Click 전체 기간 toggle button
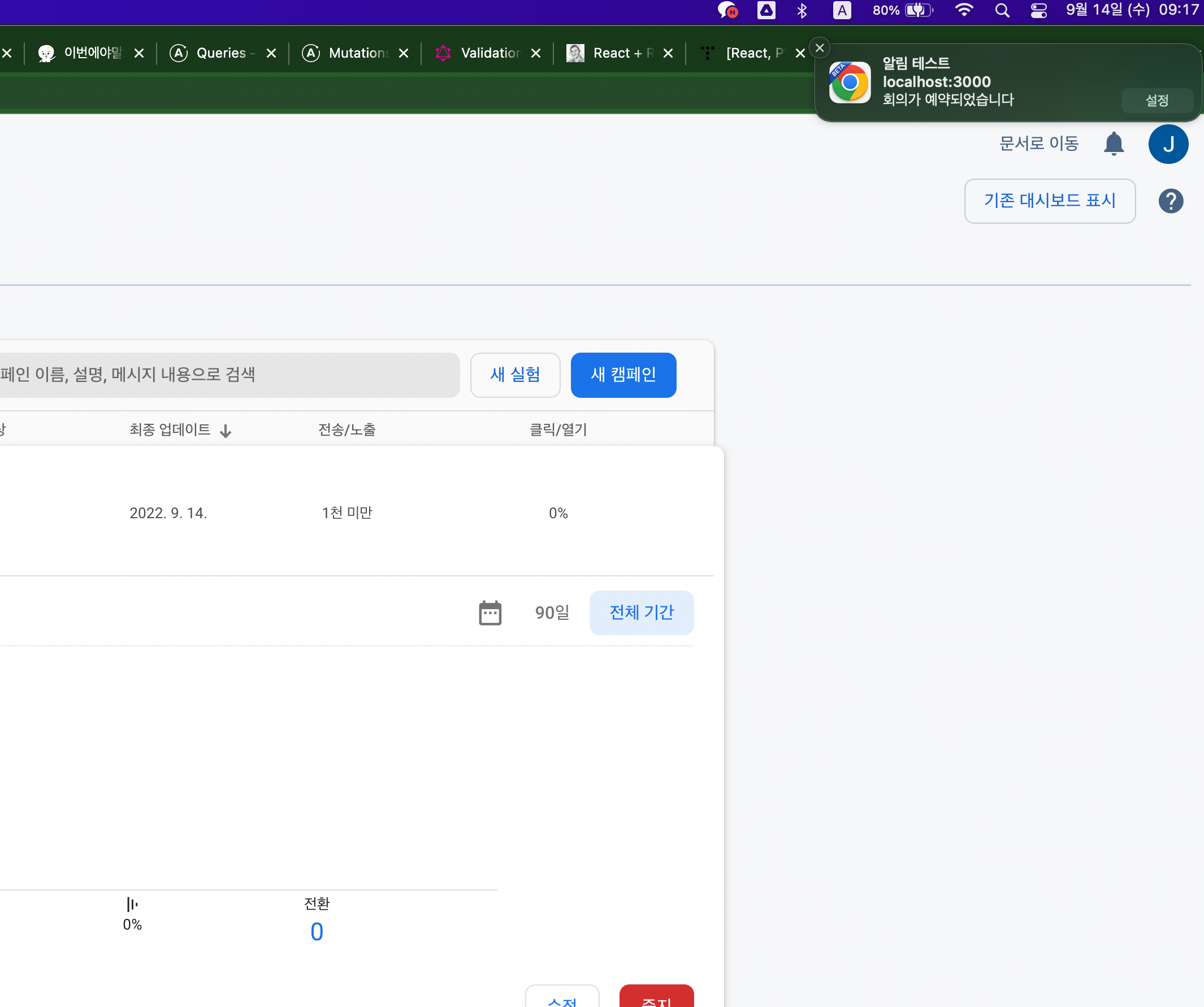1204x1007 pixels. point(642,612)
